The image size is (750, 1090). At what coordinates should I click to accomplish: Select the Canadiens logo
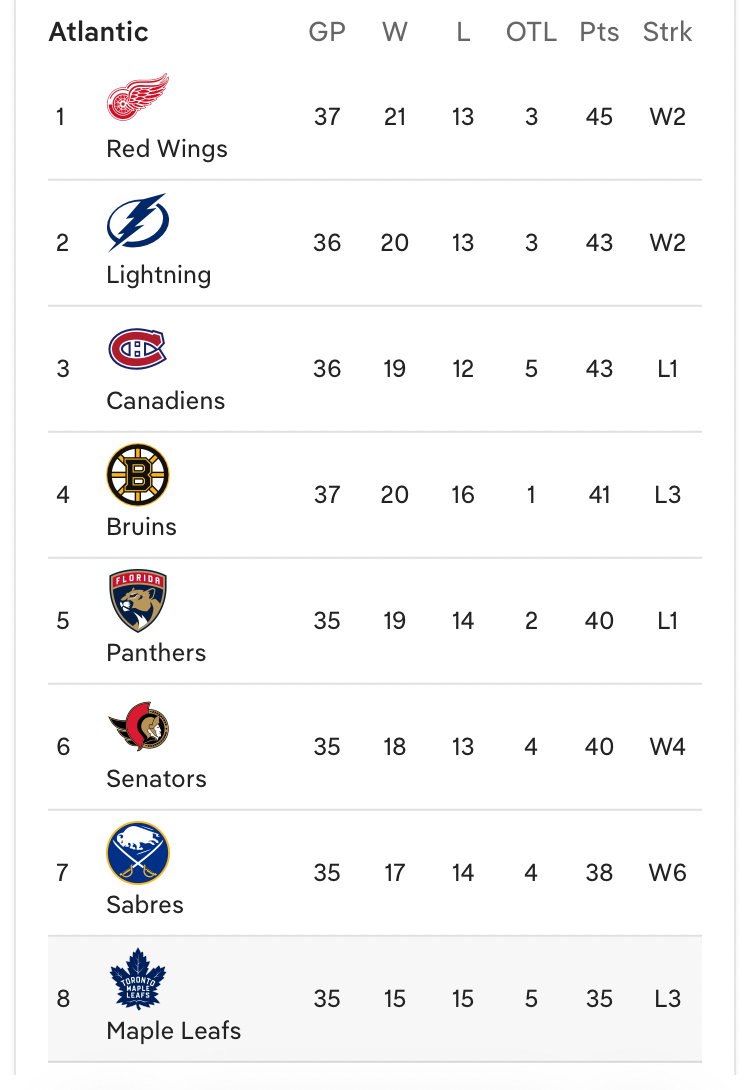click(x=137, y=349)
